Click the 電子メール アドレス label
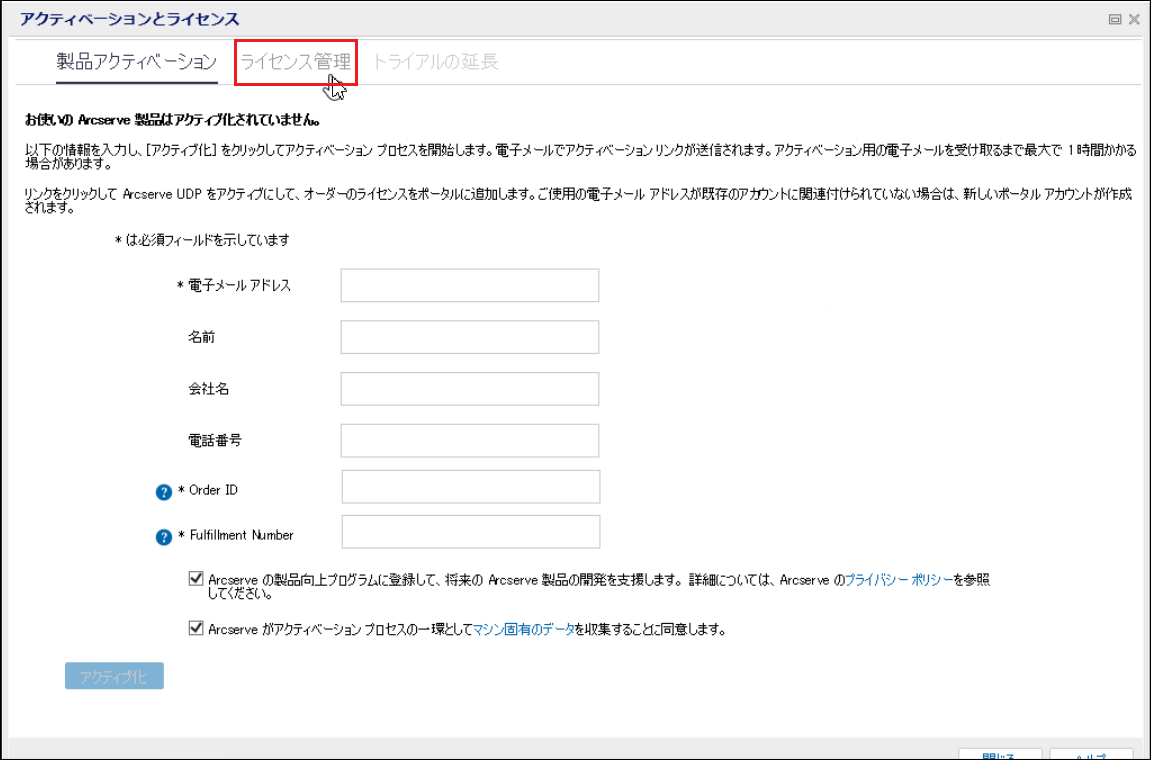Image resolution: width=1151 pixels, height=760 pixels. tap(239, 286)
